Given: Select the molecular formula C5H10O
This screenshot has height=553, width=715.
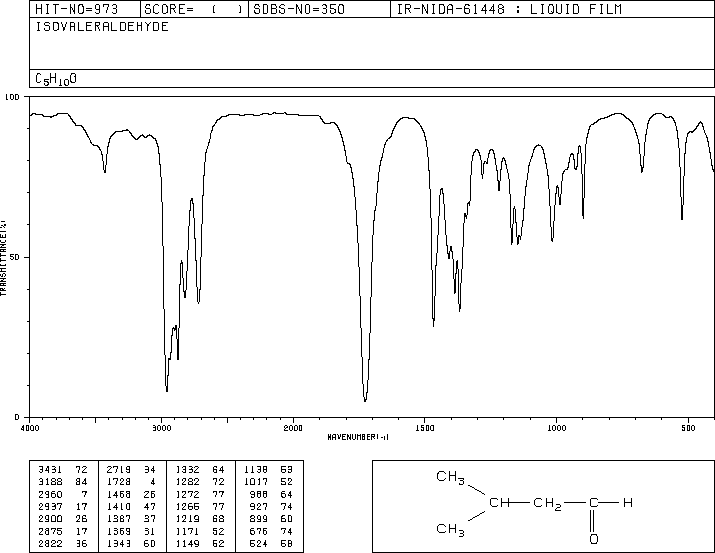Looking at the screenshot, I should pyautogui.click(x=56, y=79).
